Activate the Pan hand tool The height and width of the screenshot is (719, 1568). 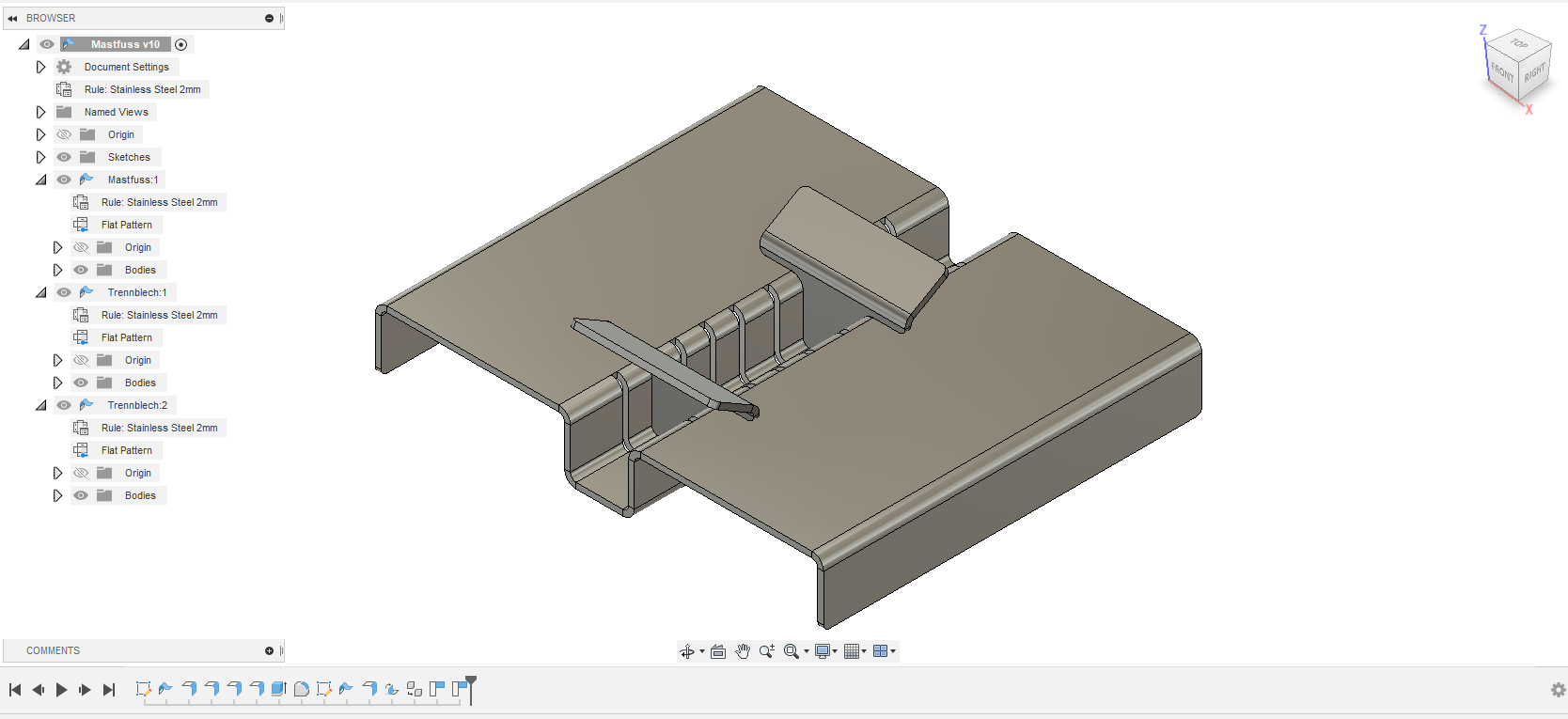click(x=743, y=651)
